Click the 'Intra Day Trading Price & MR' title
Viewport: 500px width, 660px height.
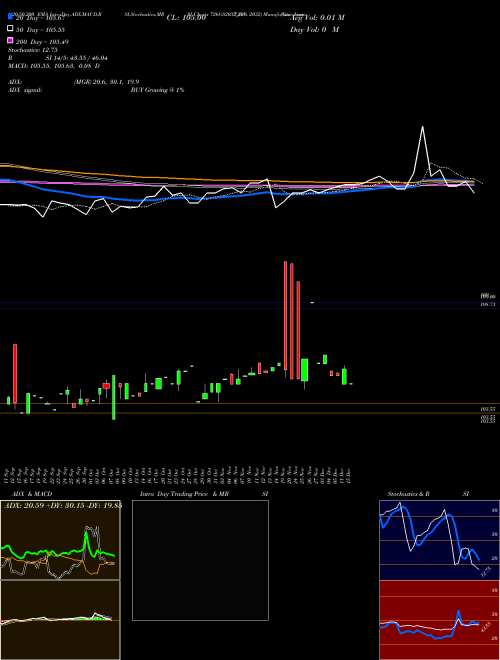click(x=184, y=494)
